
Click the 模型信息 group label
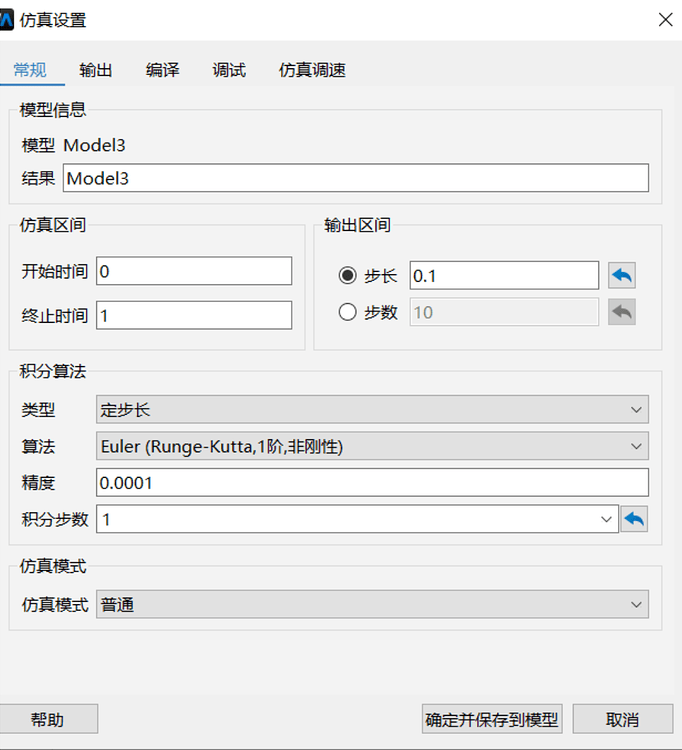(53, 110)
